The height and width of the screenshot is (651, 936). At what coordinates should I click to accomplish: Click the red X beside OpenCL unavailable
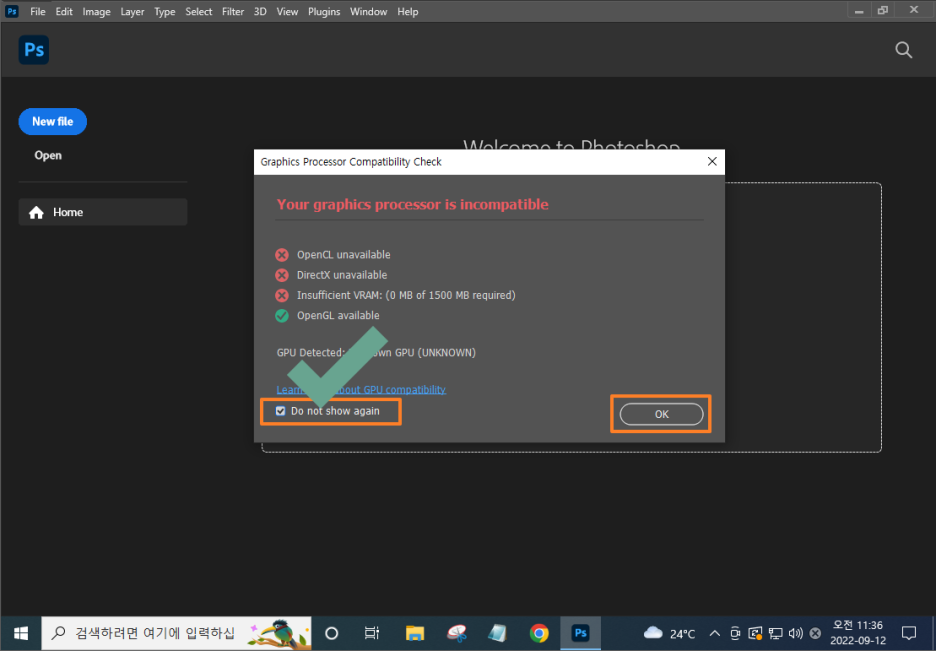coord(282,255)
